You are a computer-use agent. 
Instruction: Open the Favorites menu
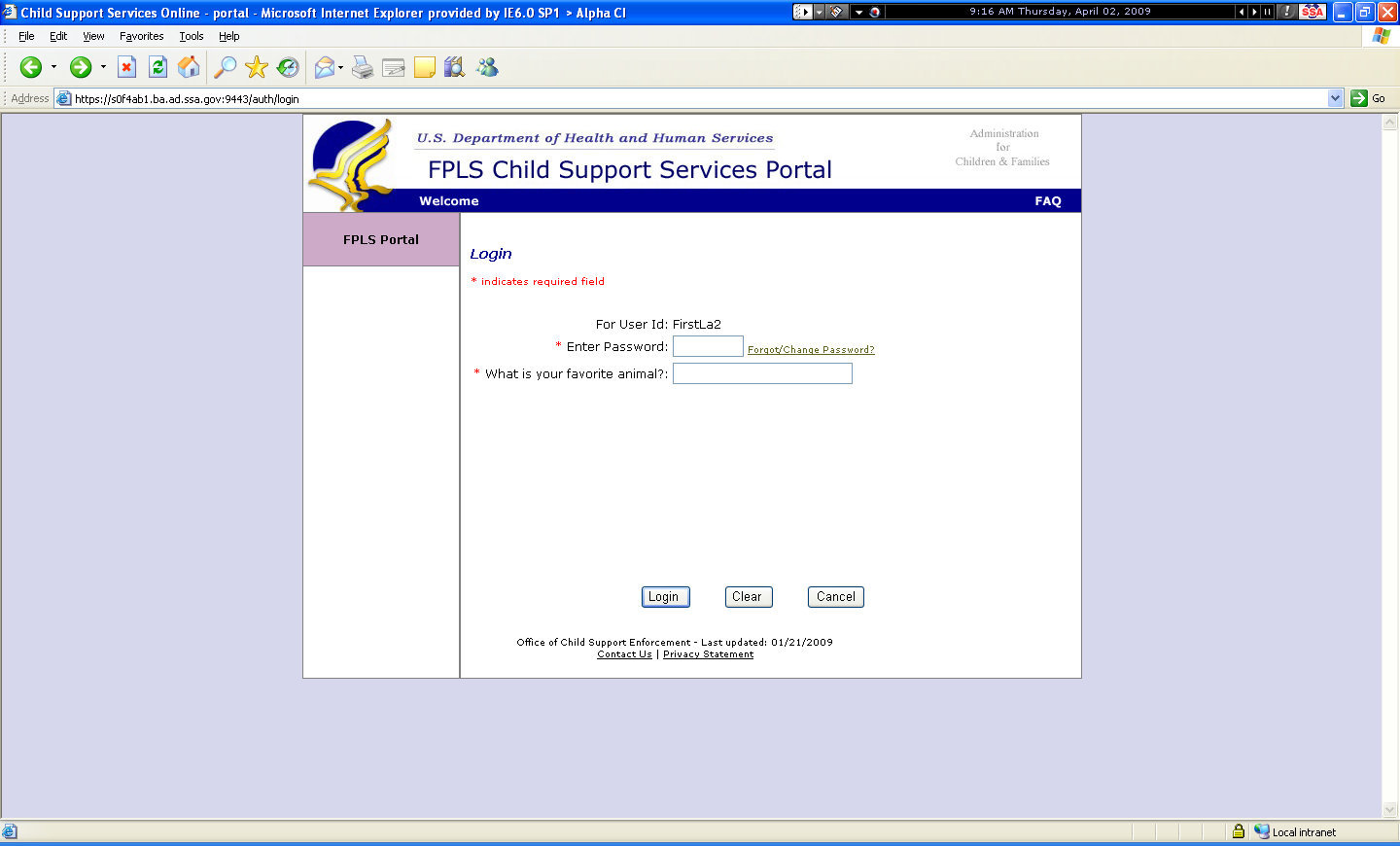(142, 36)
